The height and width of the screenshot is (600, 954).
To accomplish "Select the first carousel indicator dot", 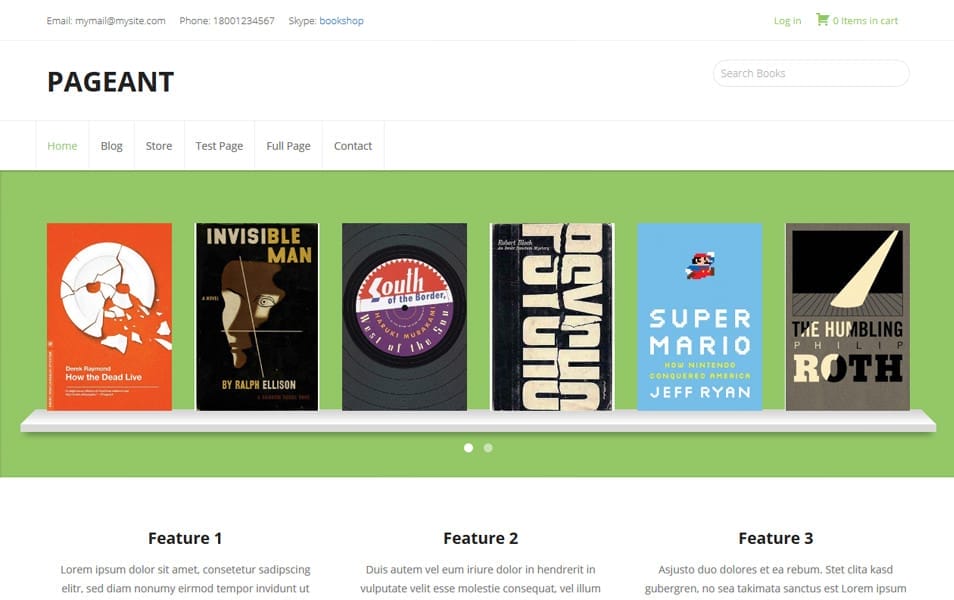I will [468, 448].
